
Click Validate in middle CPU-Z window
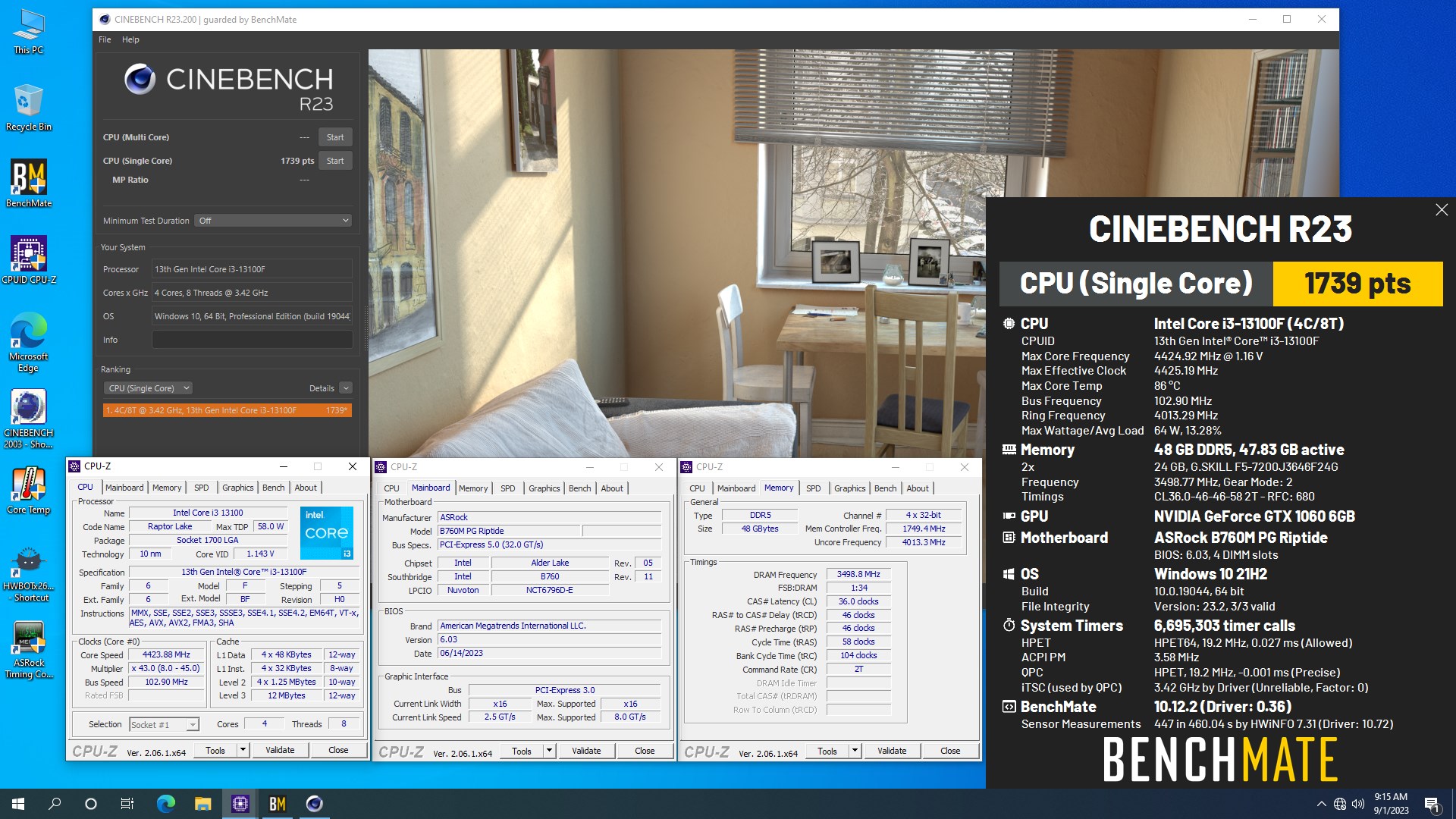586,751
